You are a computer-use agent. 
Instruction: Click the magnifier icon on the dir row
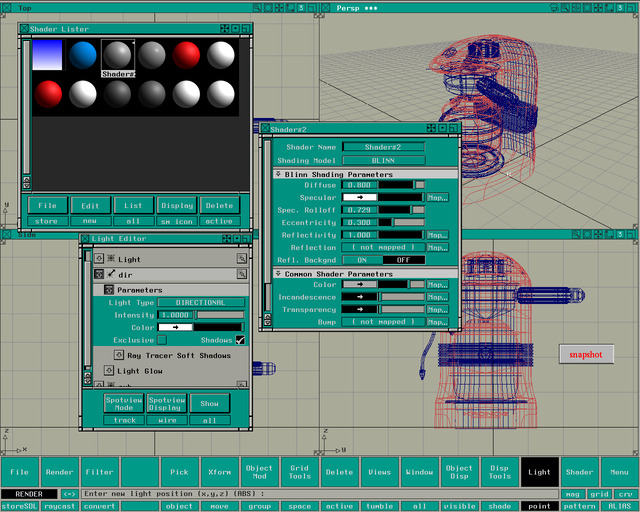pos(242,274)
